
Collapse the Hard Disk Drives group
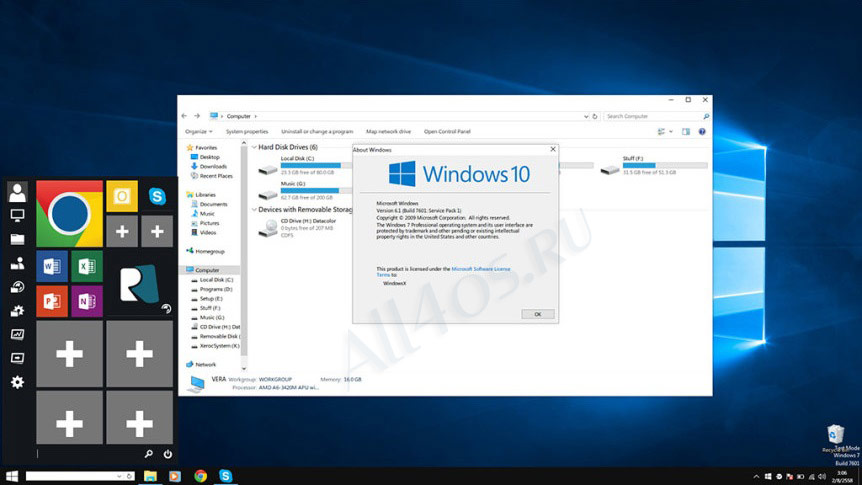pos(254,147)
